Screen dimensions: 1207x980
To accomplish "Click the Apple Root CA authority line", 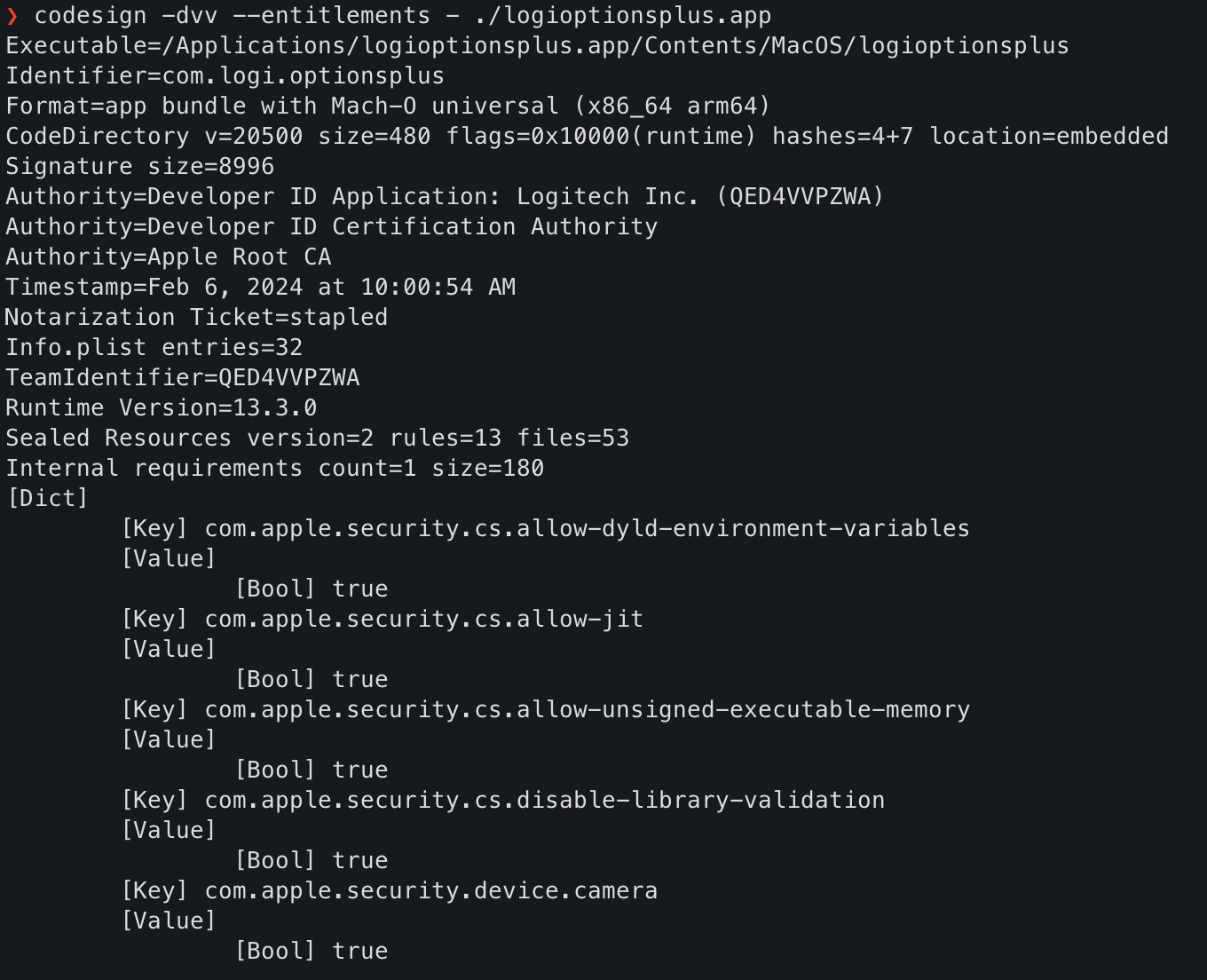I will coord(168,257).
